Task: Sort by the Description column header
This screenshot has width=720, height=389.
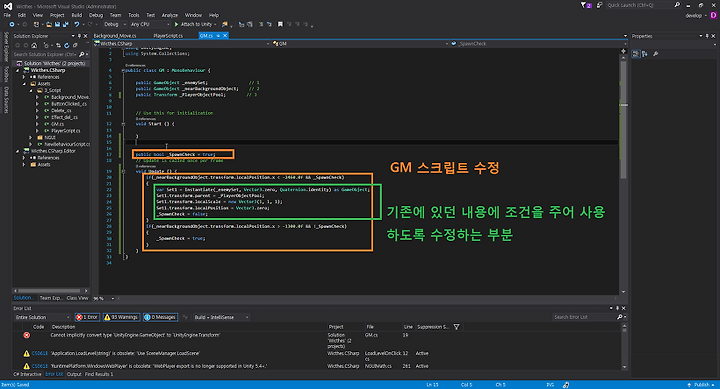Action: click(63, 327)
